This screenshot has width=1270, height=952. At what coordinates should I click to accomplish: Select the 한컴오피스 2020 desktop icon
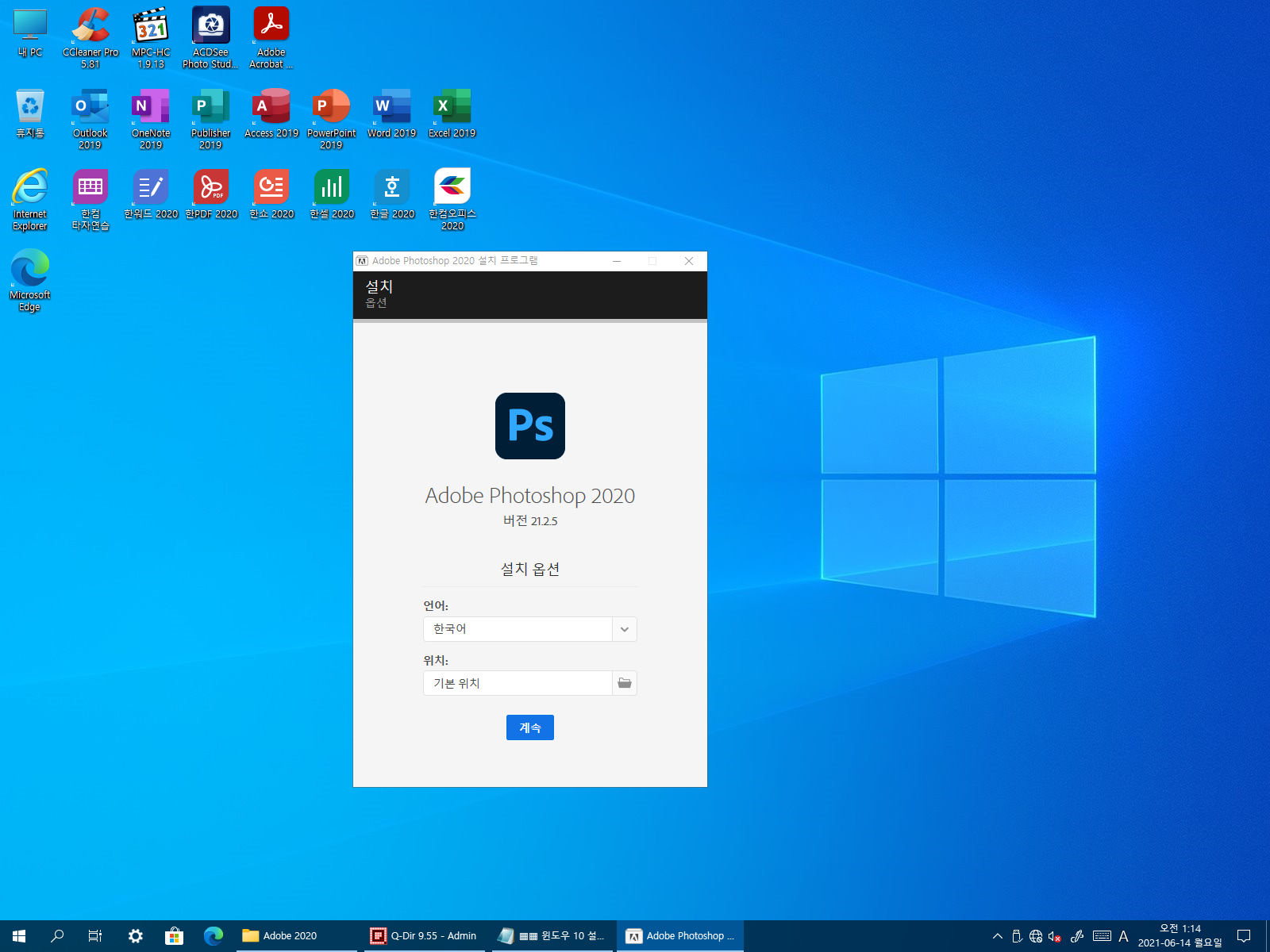point(452,199)
